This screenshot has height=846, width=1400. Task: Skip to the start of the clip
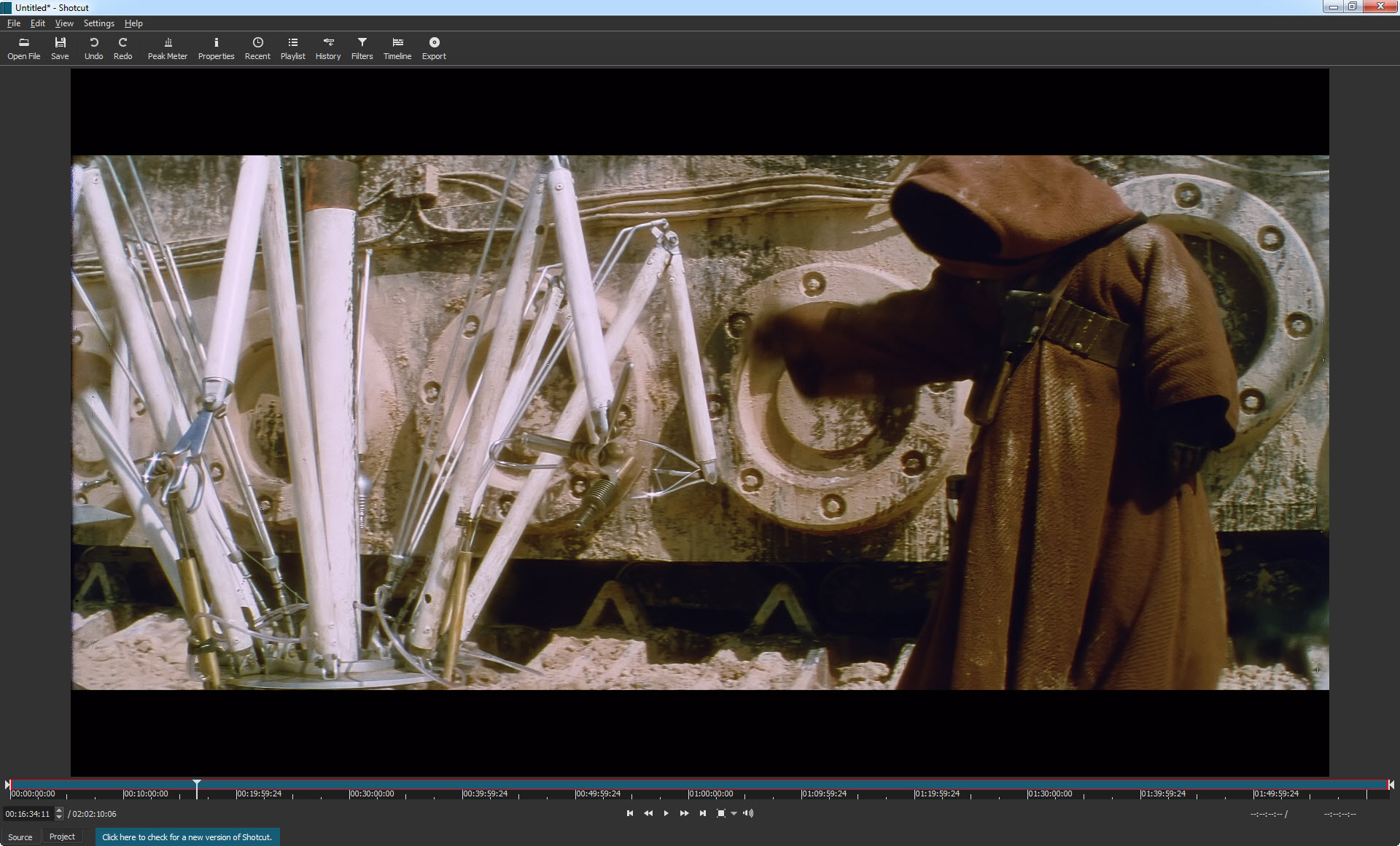[x=630, y=813]
